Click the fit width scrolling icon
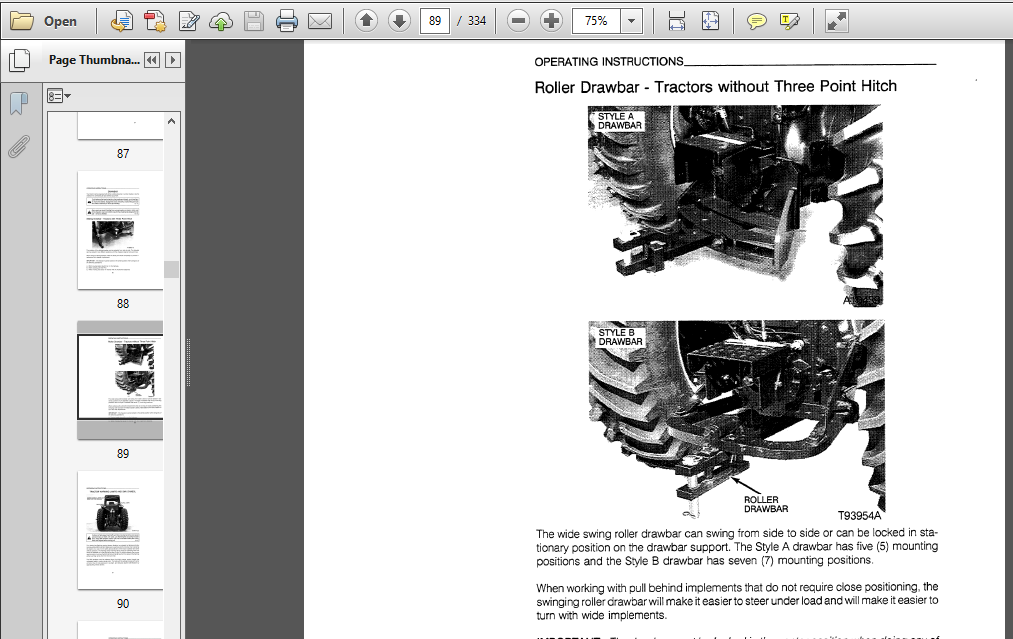Viewport: 1013px width, 639px height. [x=676, y=21]
